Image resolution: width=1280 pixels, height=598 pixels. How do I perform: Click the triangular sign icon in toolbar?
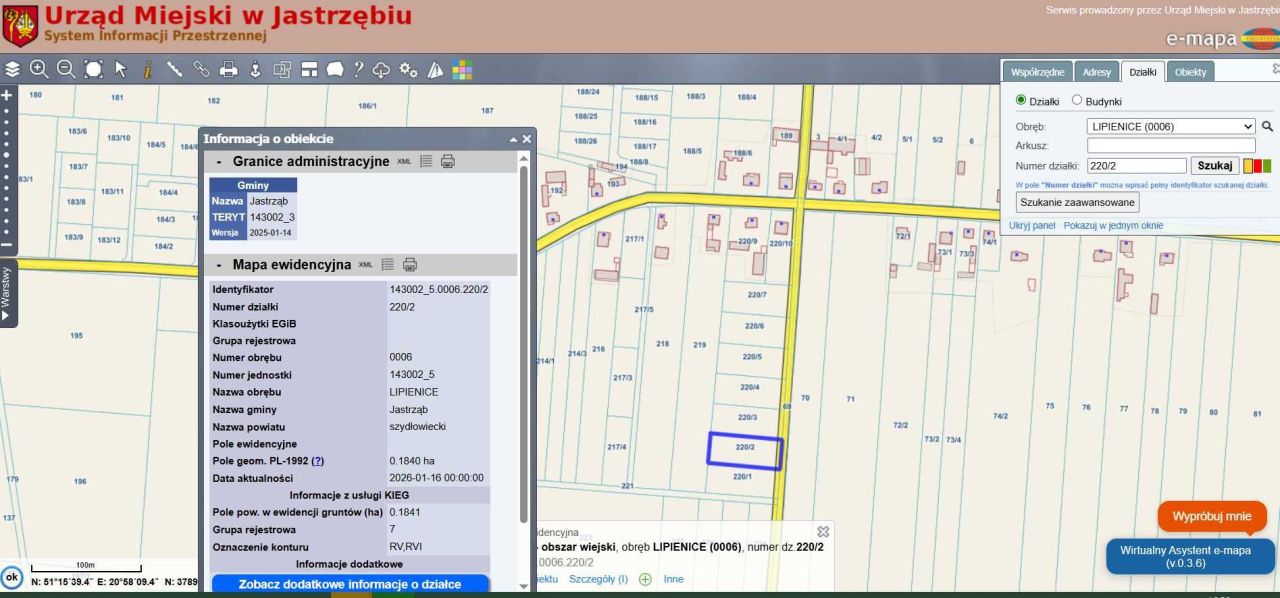[x=434, y=70]
